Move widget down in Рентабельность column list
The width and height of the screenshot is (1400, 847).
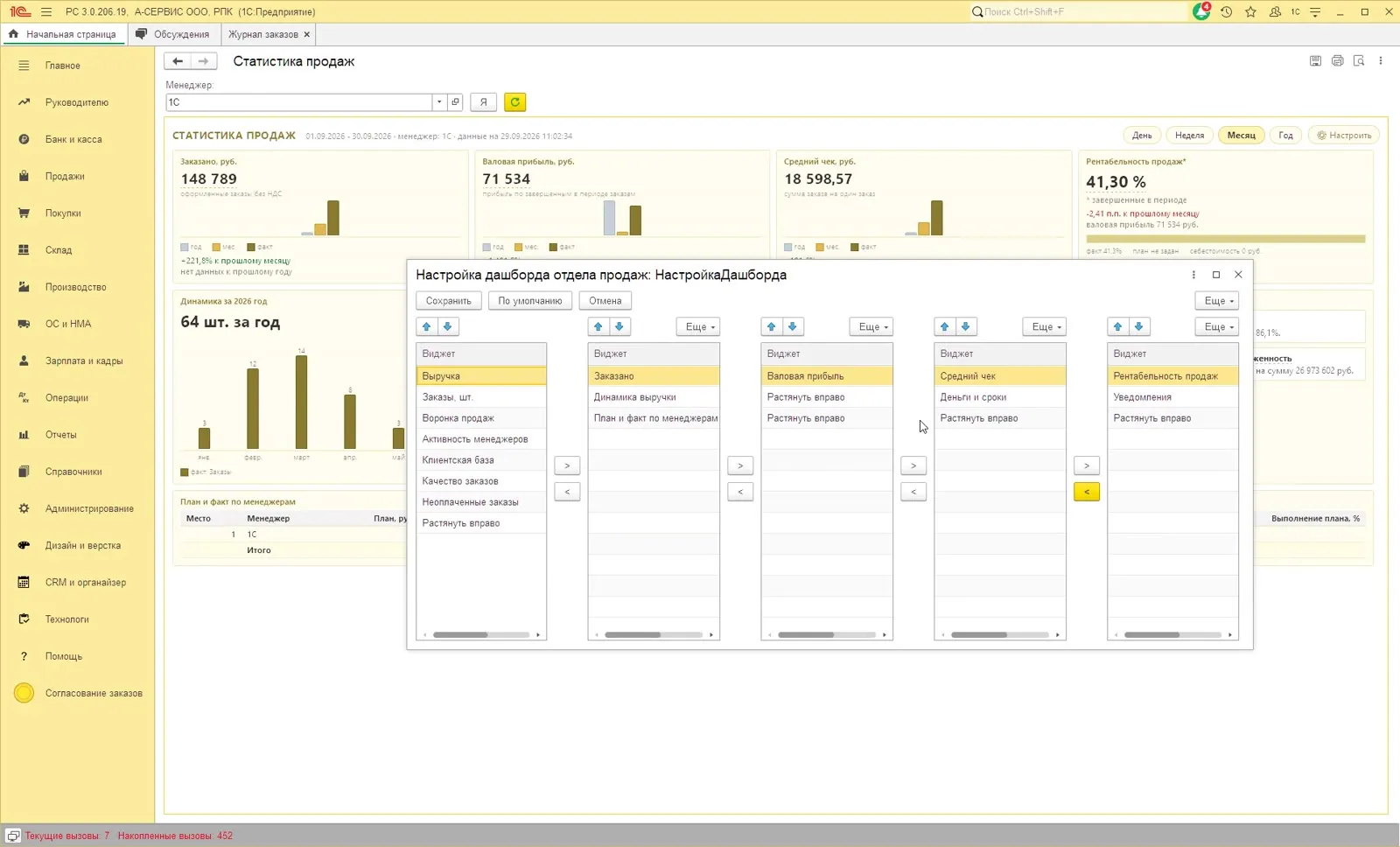[1138, 326]
